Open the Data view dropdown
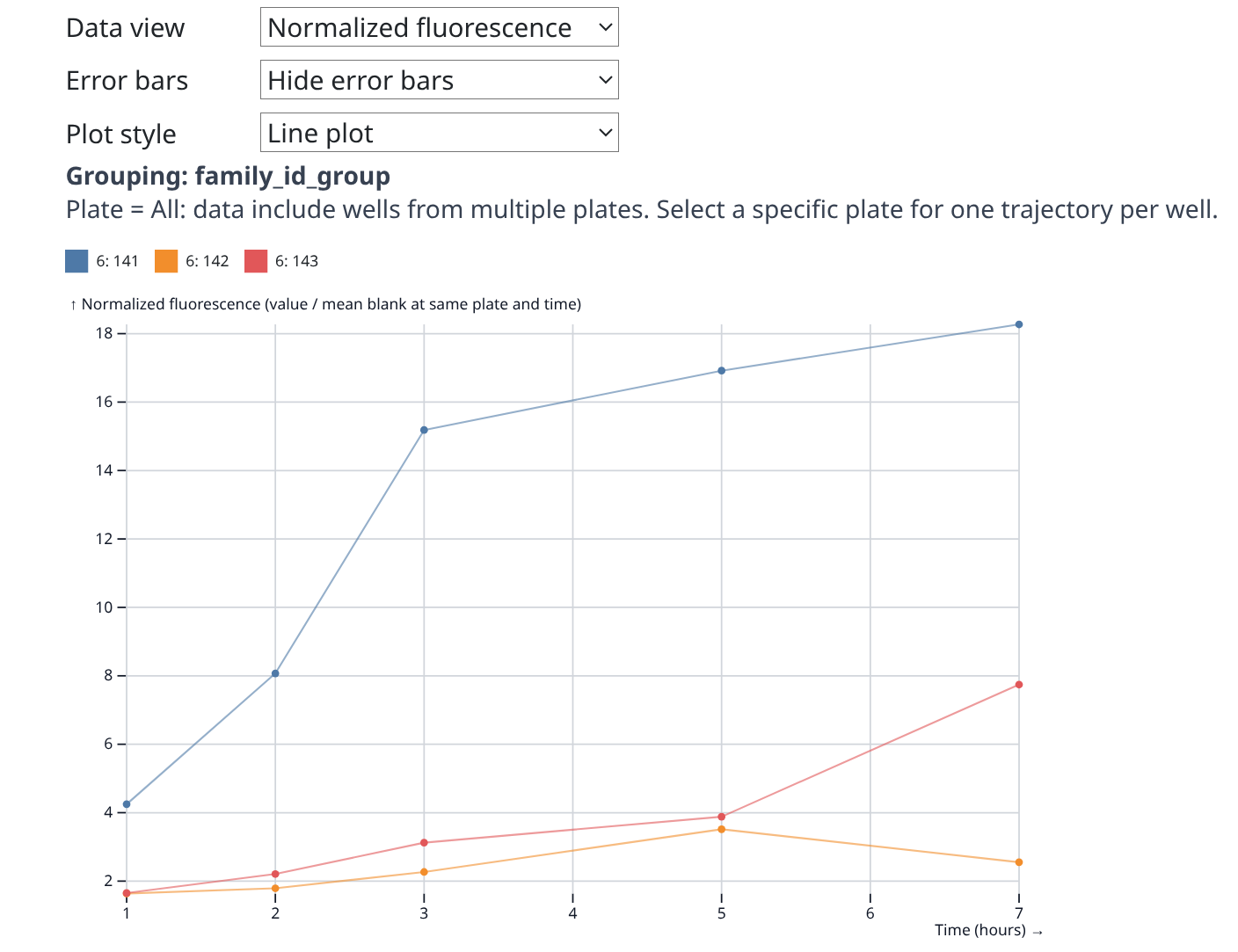1238x952 pixels. point(439,27)
